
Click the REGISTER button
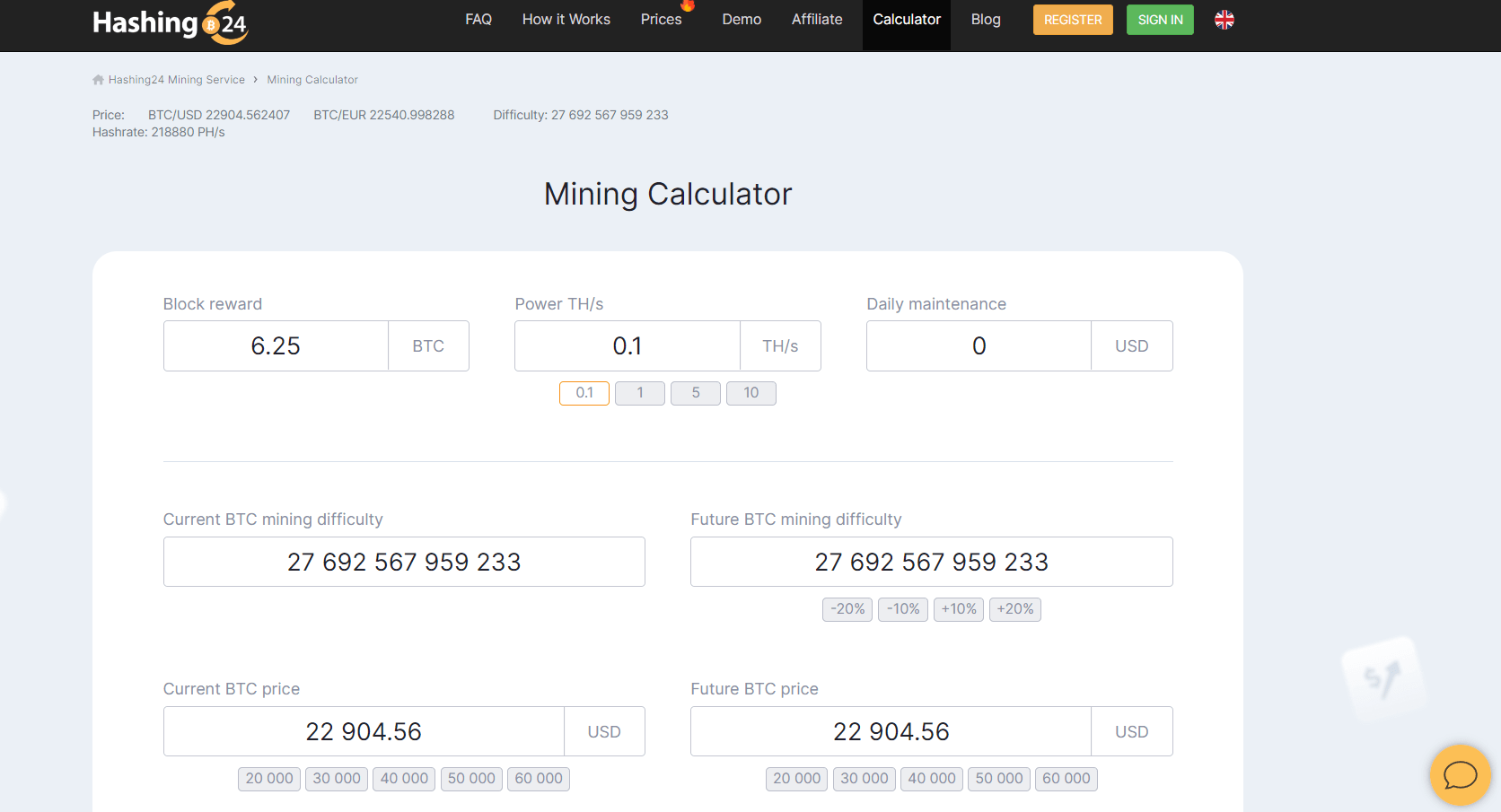(1072, 19)
